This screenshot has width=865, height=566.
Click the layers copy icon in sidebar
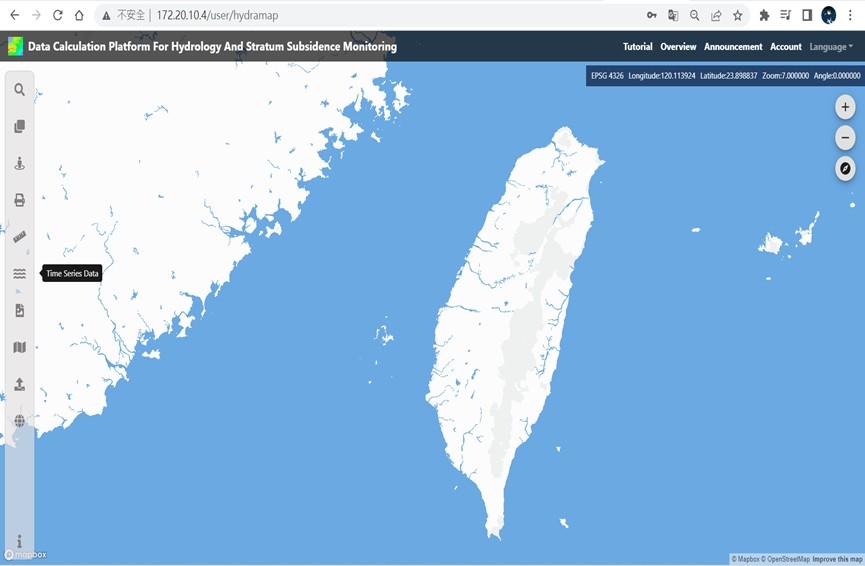[x=19, y=127]
